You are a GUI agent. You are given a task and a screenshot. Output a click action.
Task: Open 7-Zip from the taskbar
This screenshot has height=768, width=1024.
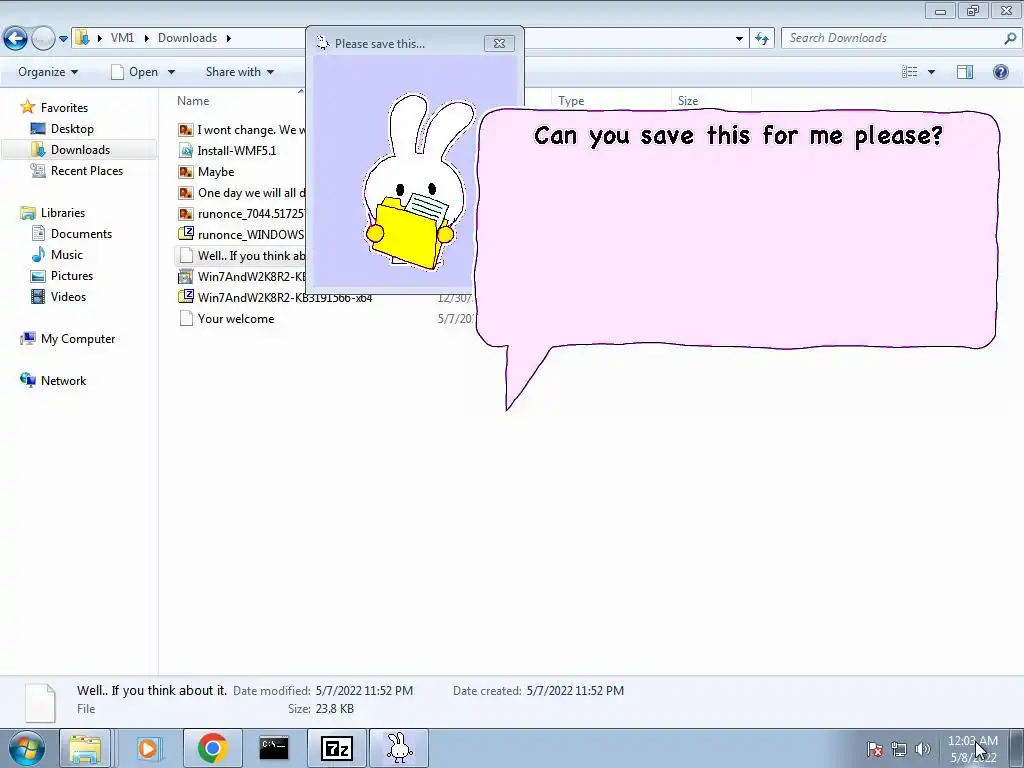pos(337,748)
